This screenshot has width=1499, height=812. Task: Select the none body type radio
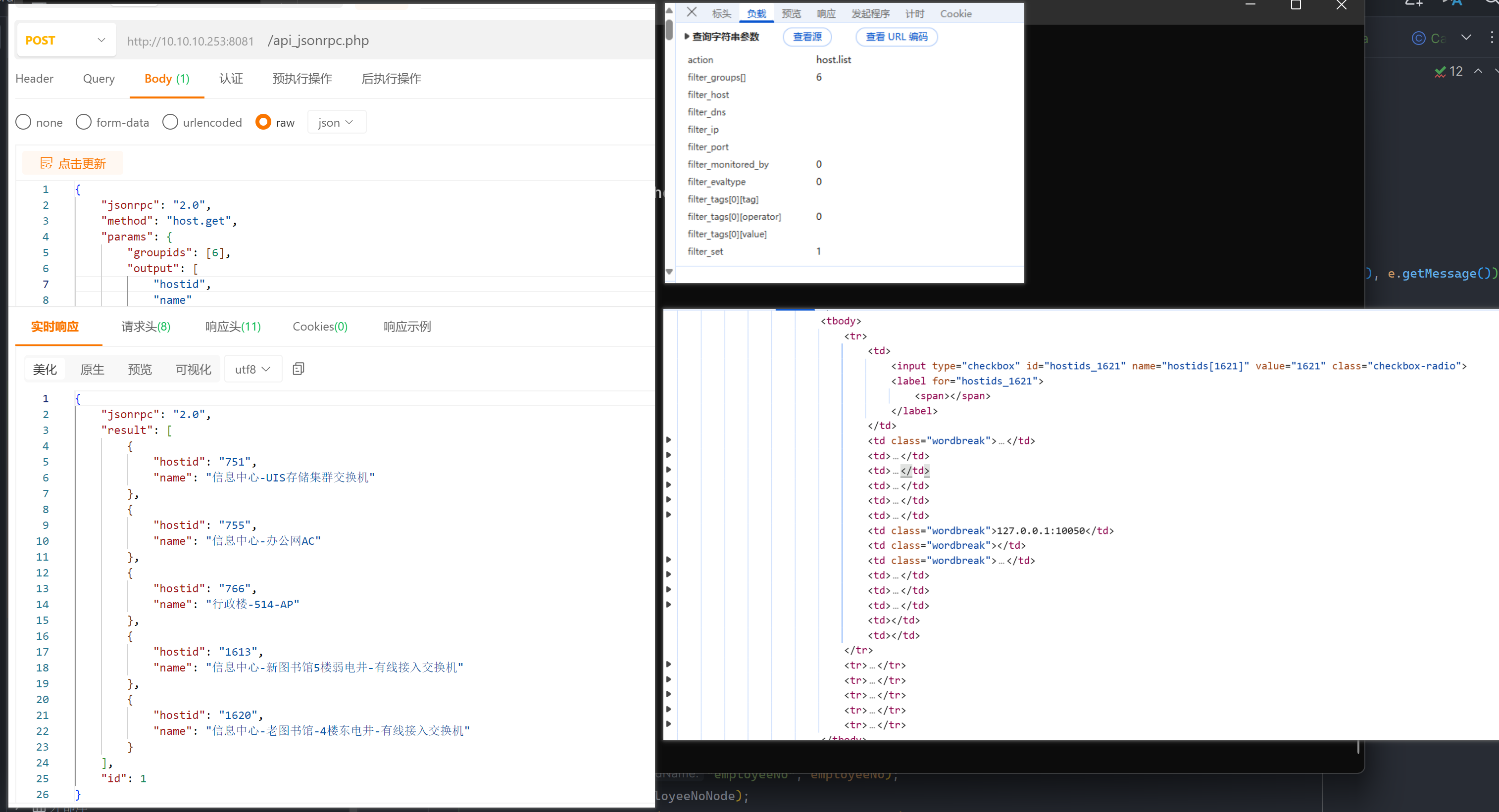click(23, 122)
